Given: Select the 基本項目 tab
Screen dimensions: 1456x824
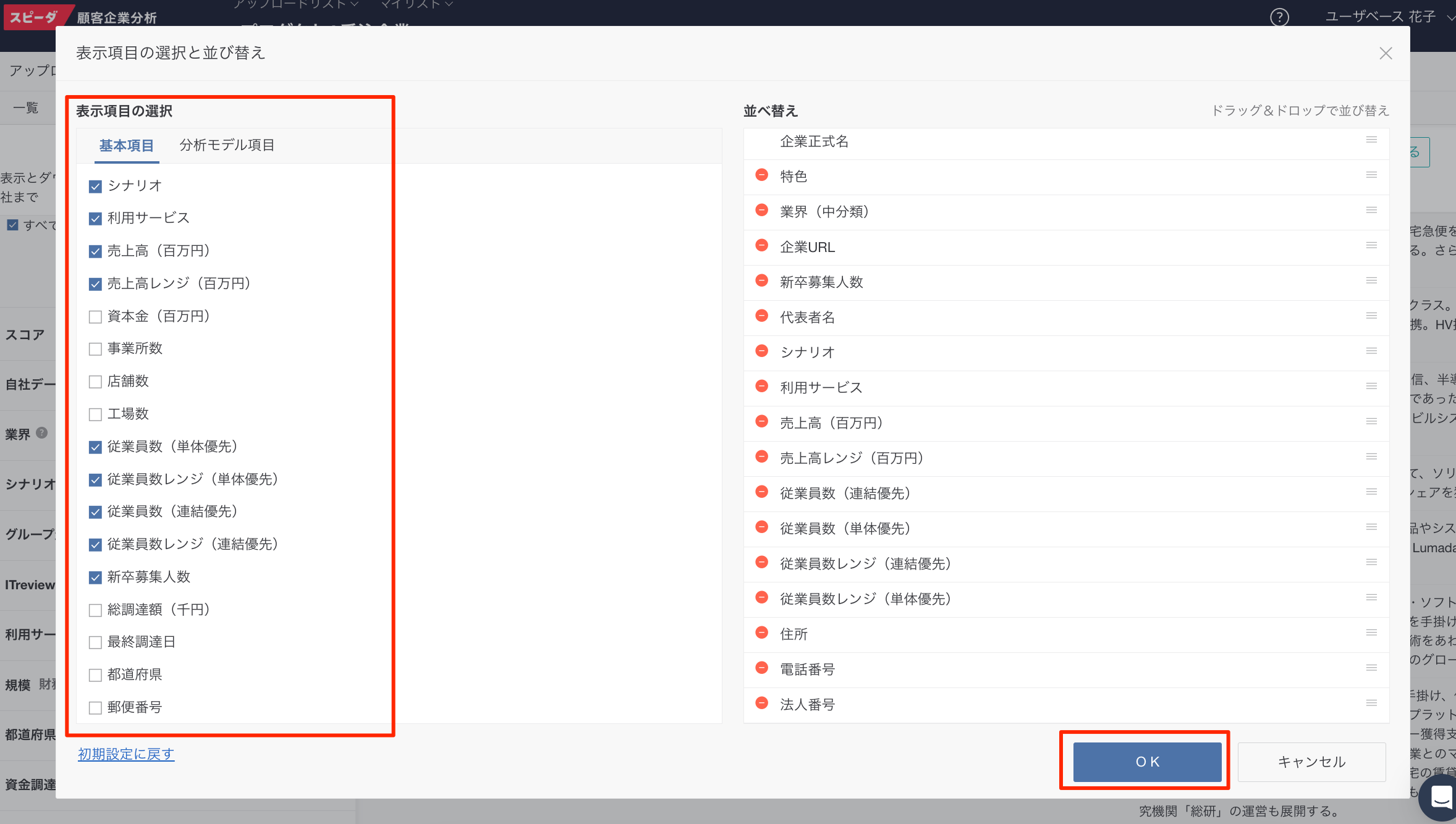Looking at the screenshot, I should click(126, 145).
